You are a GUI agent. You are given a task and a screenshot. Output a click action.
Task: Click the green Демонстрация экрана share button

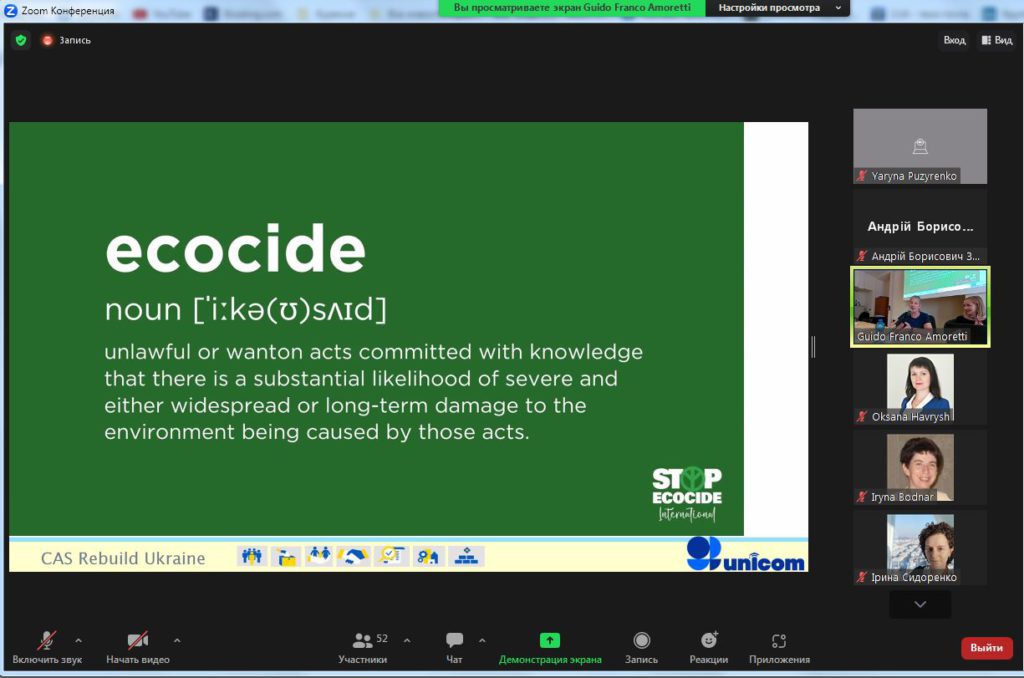(x=550, y=646)
